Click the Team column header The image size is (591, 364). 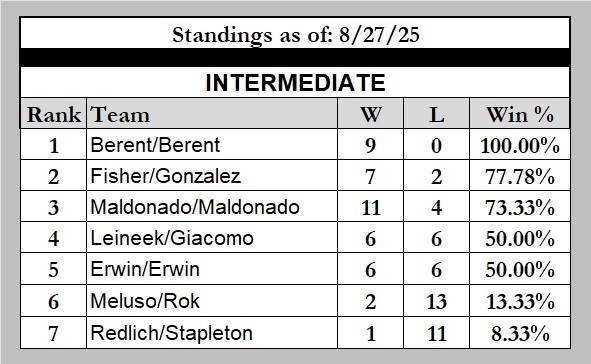point(212,114)
